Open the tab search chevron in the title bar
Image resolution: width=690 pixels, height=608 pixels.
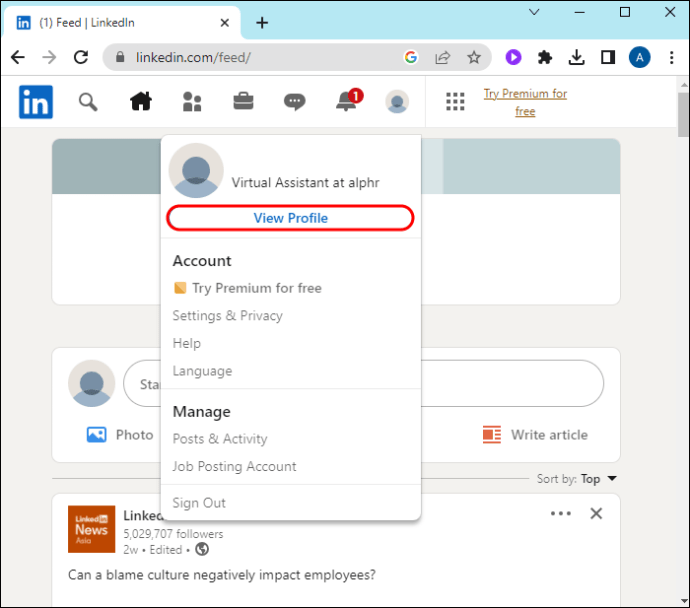click(x=534, y=12)
